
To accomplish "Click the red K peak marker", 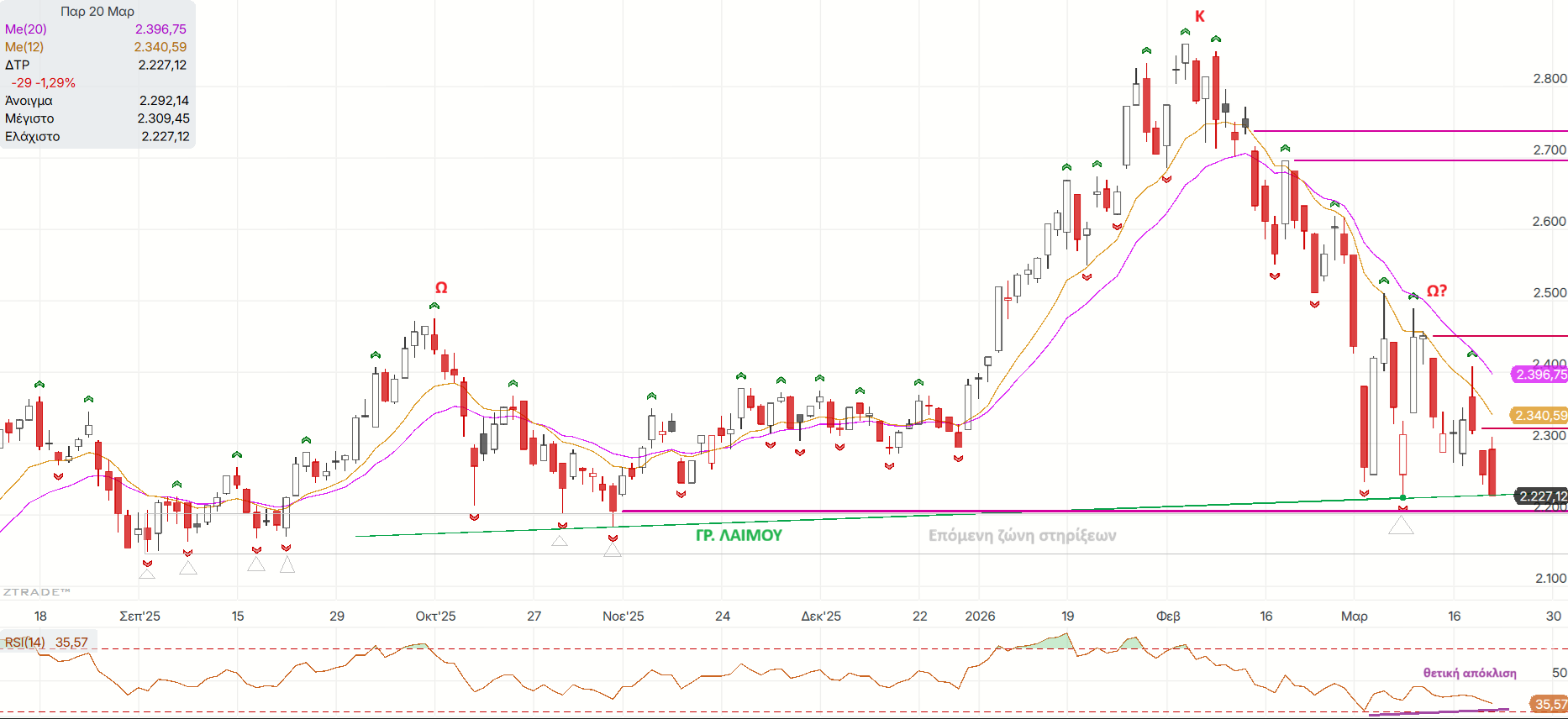I will pos(1200,16).
